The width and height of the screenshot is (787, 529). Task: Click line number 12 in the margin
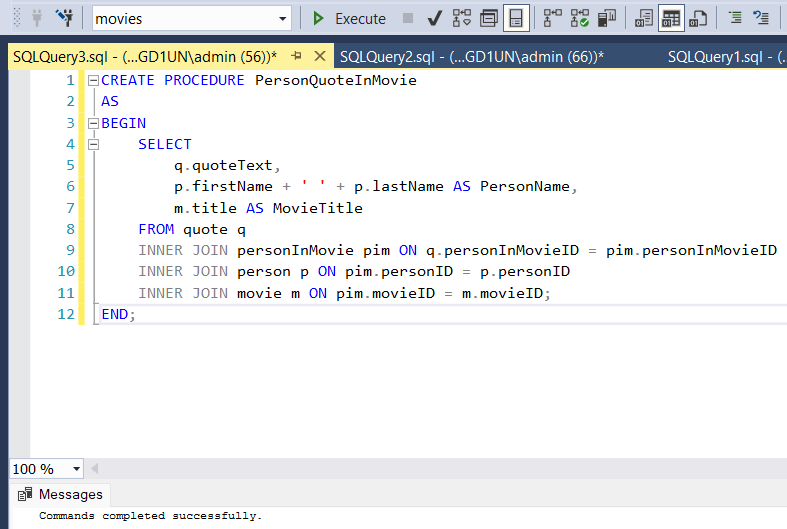[x=66, y=314]
